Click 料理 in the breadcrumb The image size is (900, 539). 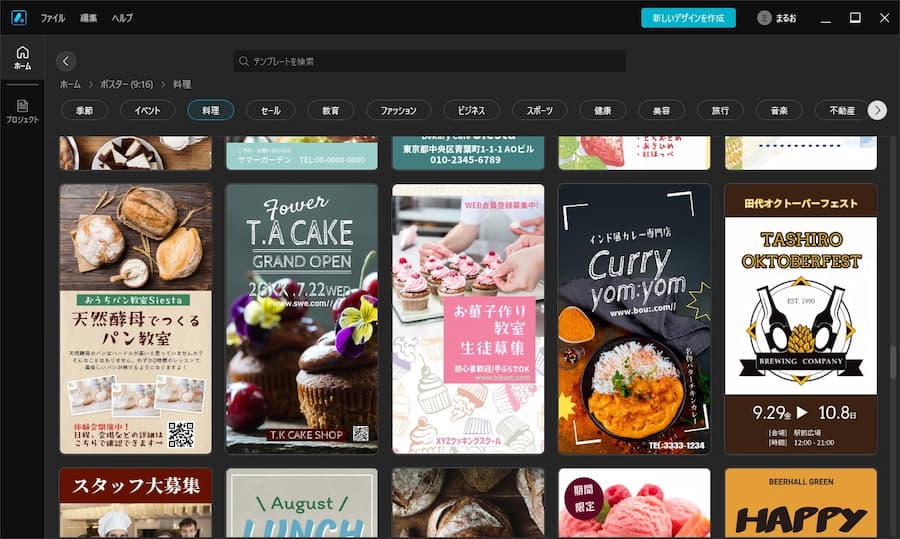click(x=183, y=84)
